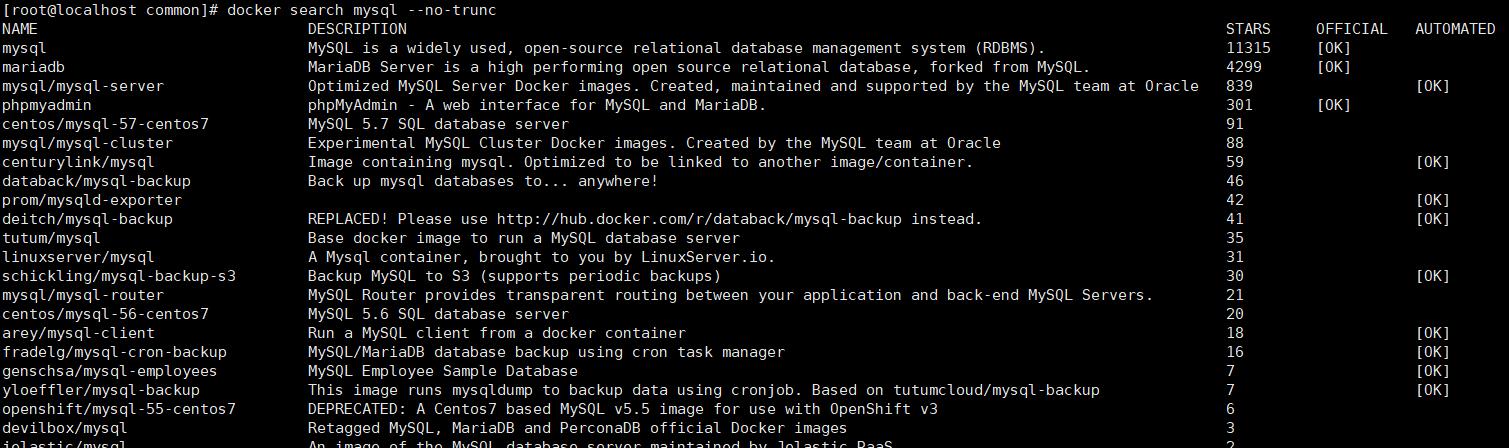The image size is (1509, 448).
Task: Select the image name 'yloeffler/mysql-backup'
Action: point(101,390)
